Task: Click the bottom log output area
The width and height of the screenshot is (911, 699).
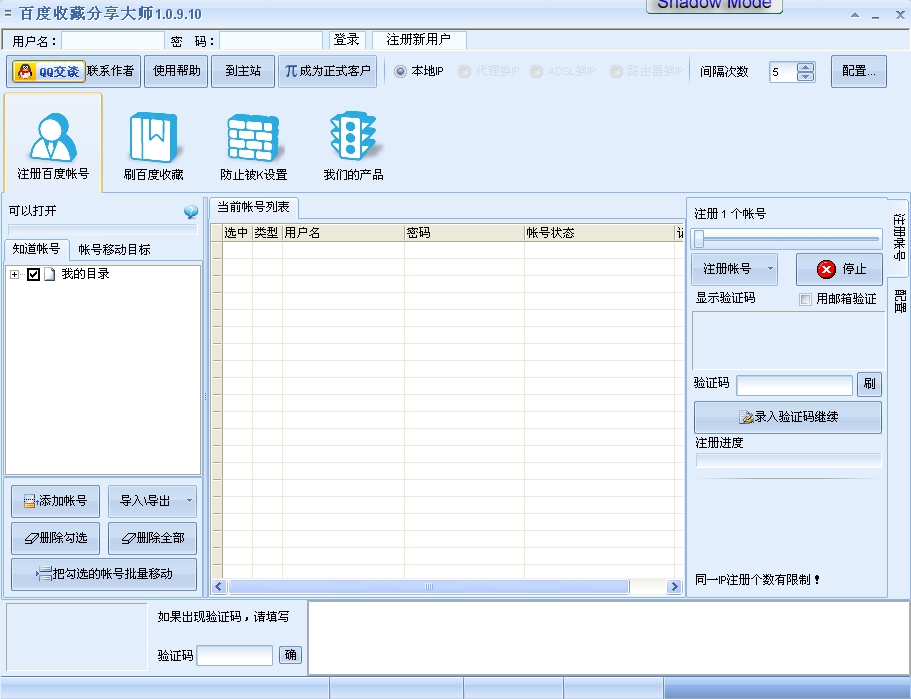Action: point(608,638)
